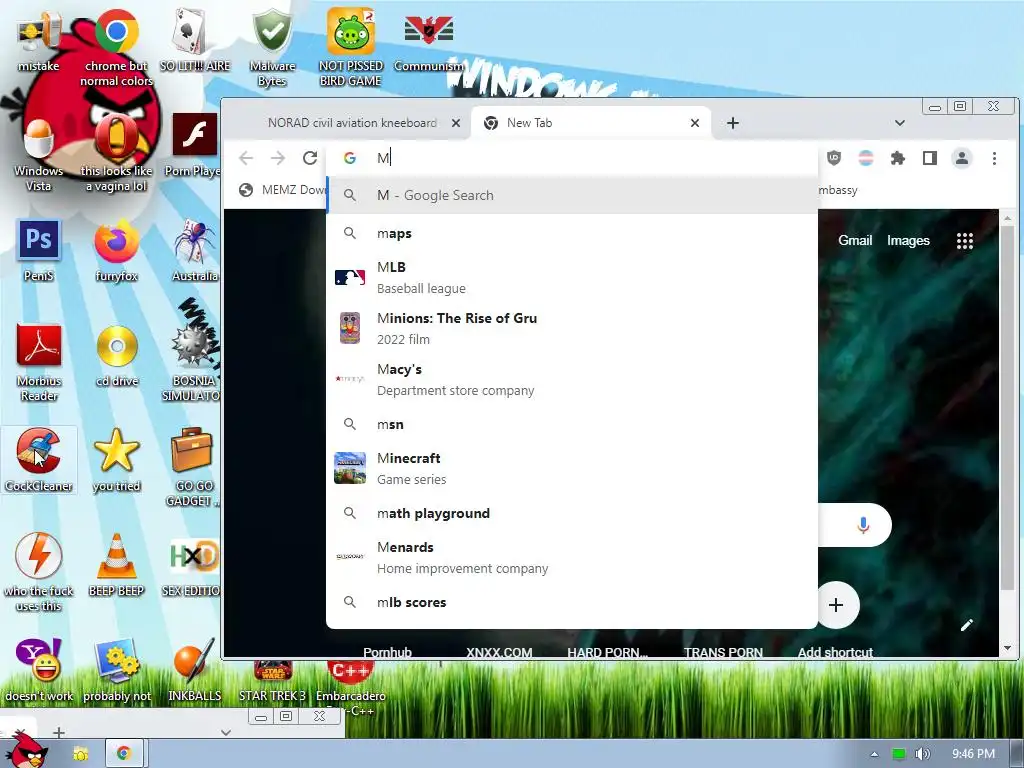Expand the tab search chevron
Image resolution: width=1024 pixels, height=768 pixels.
click(899, 123)
